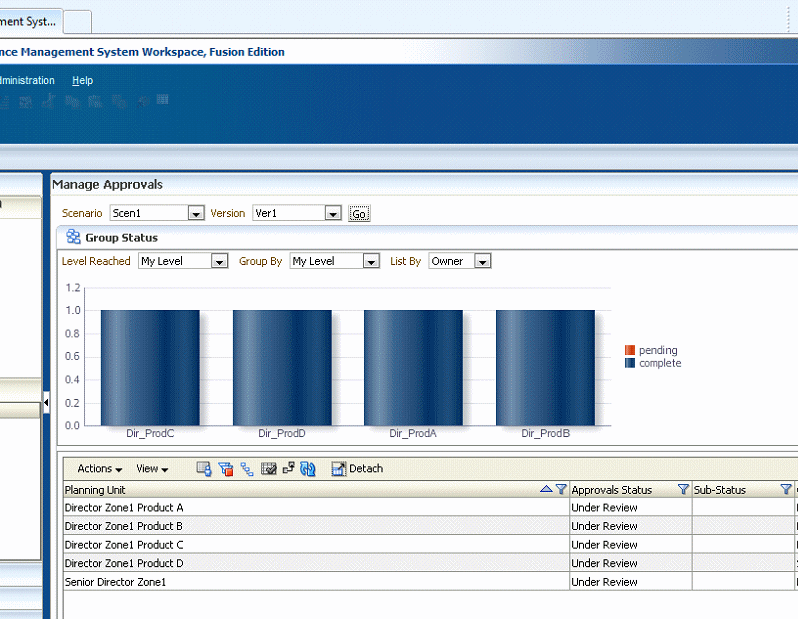
Task: Open the Planning Unit column filter funnel
Action: (561, 489)
